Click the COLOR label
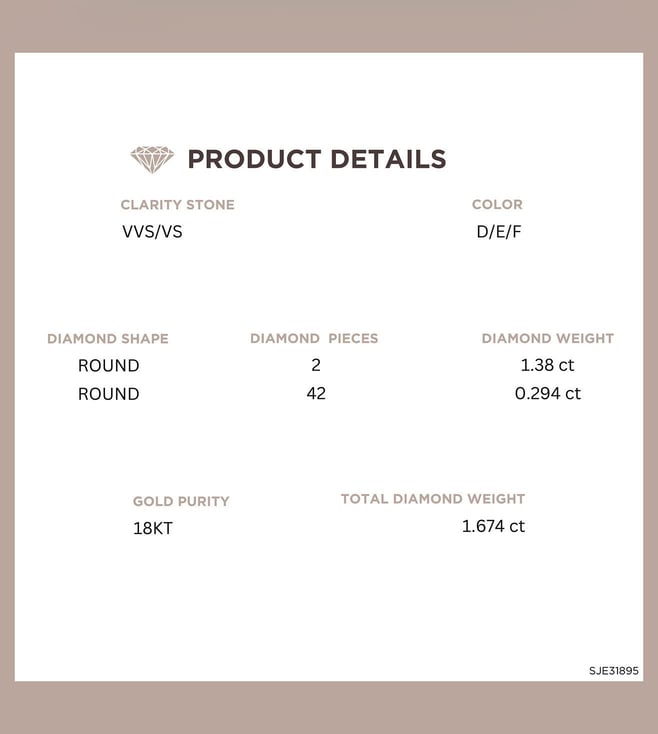 point(497,204)
